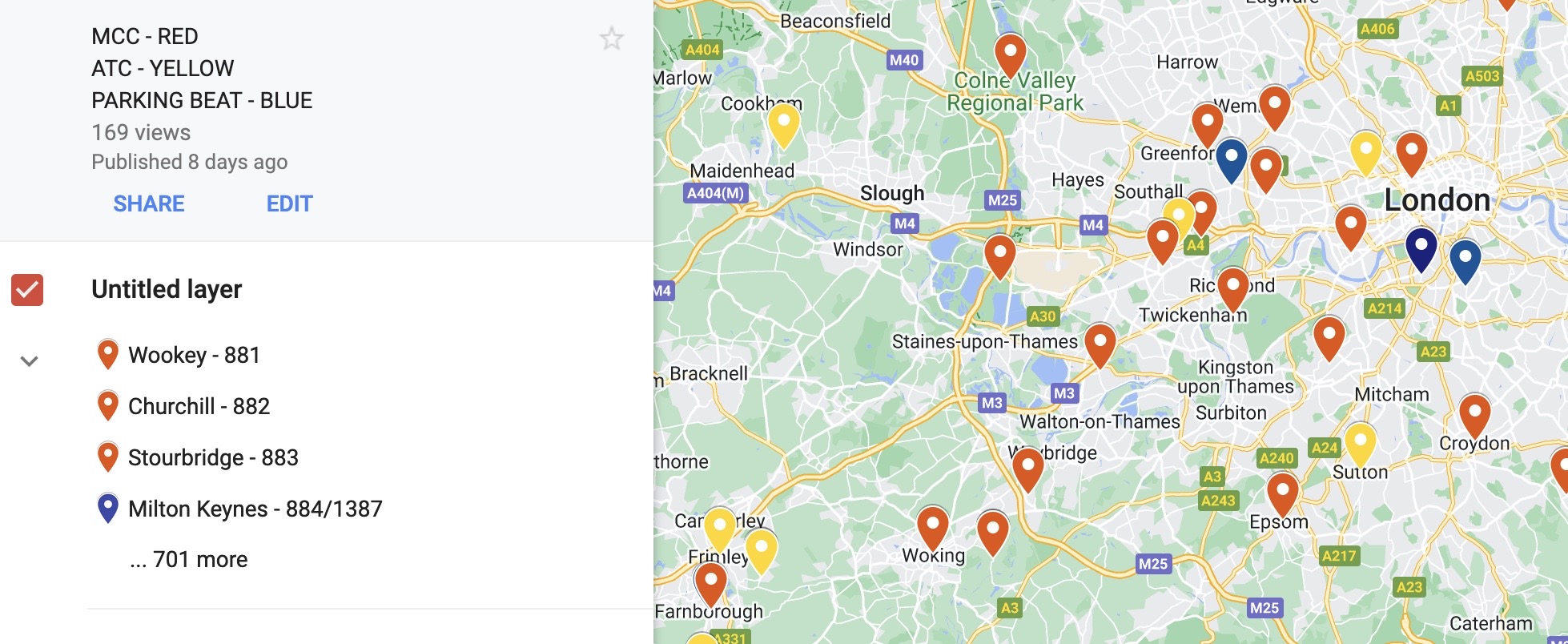Click the yellow pin near Cookham
This screenshot has height=644, width=1568.
coord(784,127)
